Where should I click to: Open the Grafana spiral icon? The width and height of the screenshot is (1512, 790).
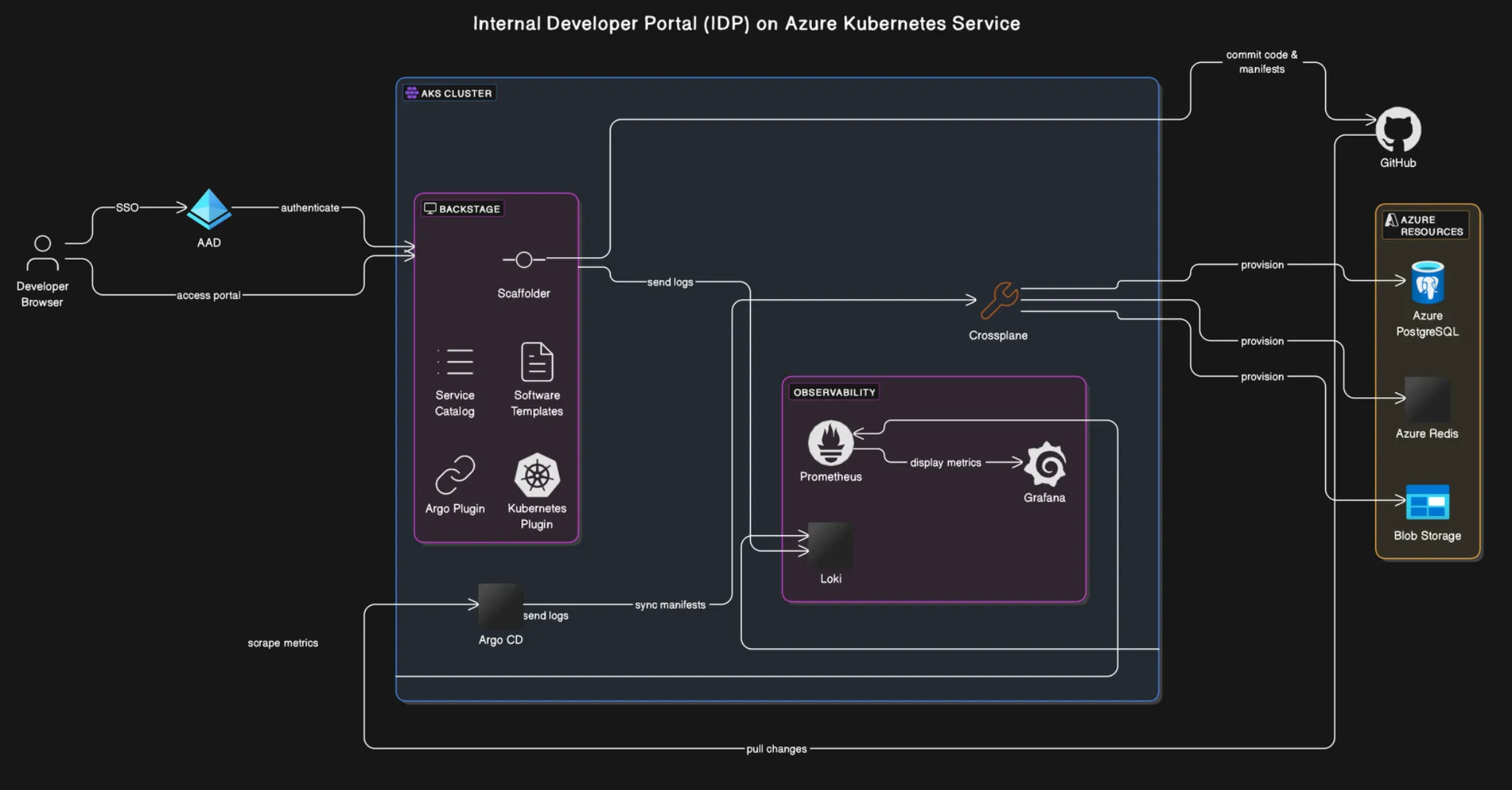click(1045, 464)
